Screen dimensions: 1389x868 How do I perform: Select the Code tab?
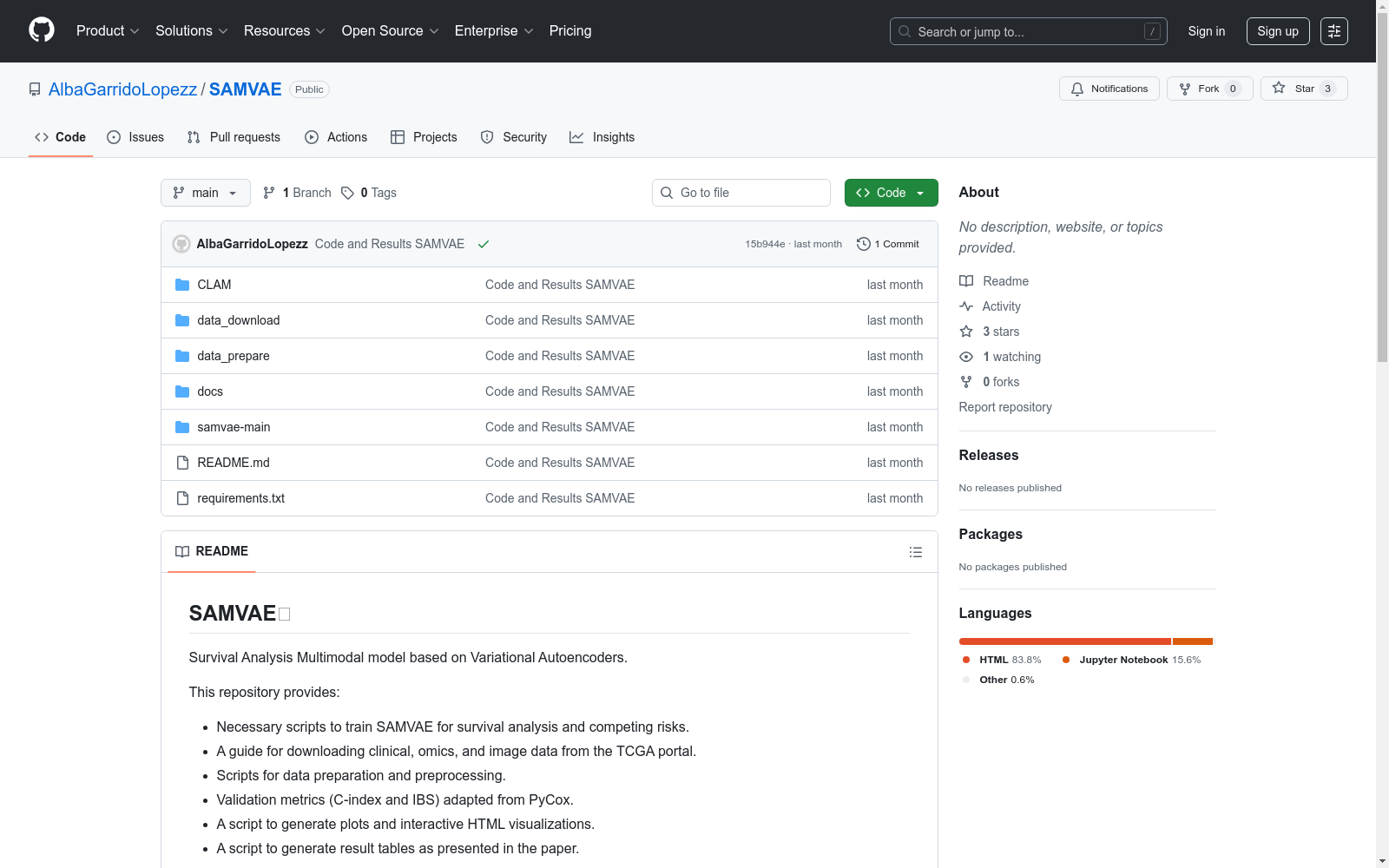(61, 137)
